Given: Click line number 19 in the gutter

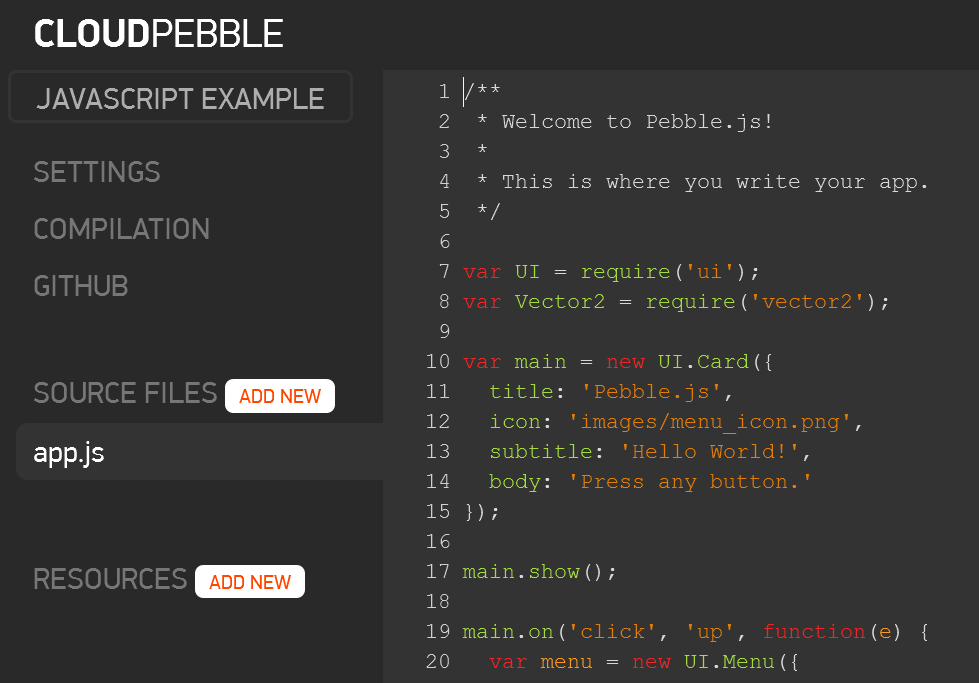Looking at the screenshot, I should 438,631.
